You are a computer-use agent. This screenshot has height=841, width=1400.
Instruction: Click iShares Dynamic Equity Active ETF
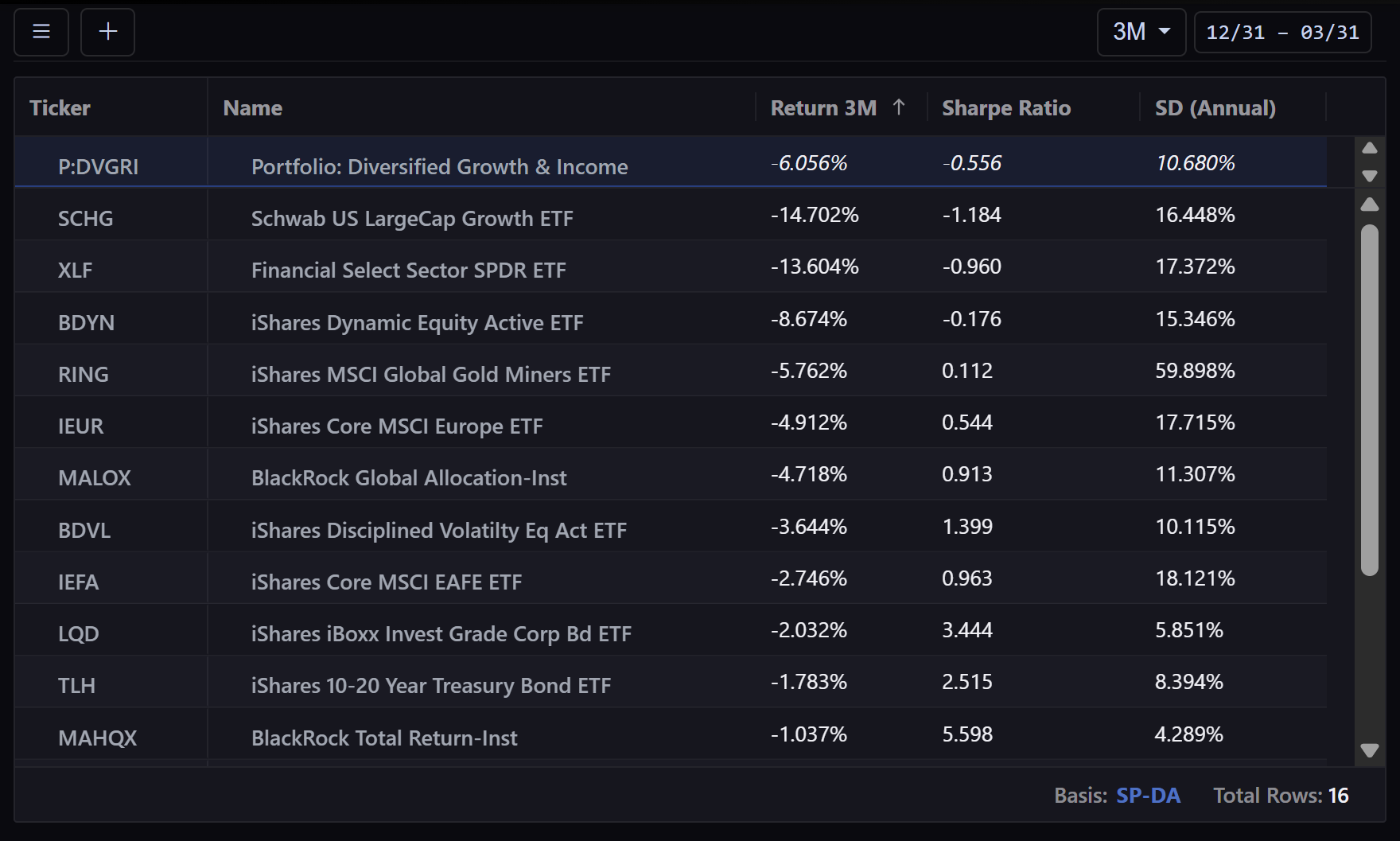click(x=418, y=322)
